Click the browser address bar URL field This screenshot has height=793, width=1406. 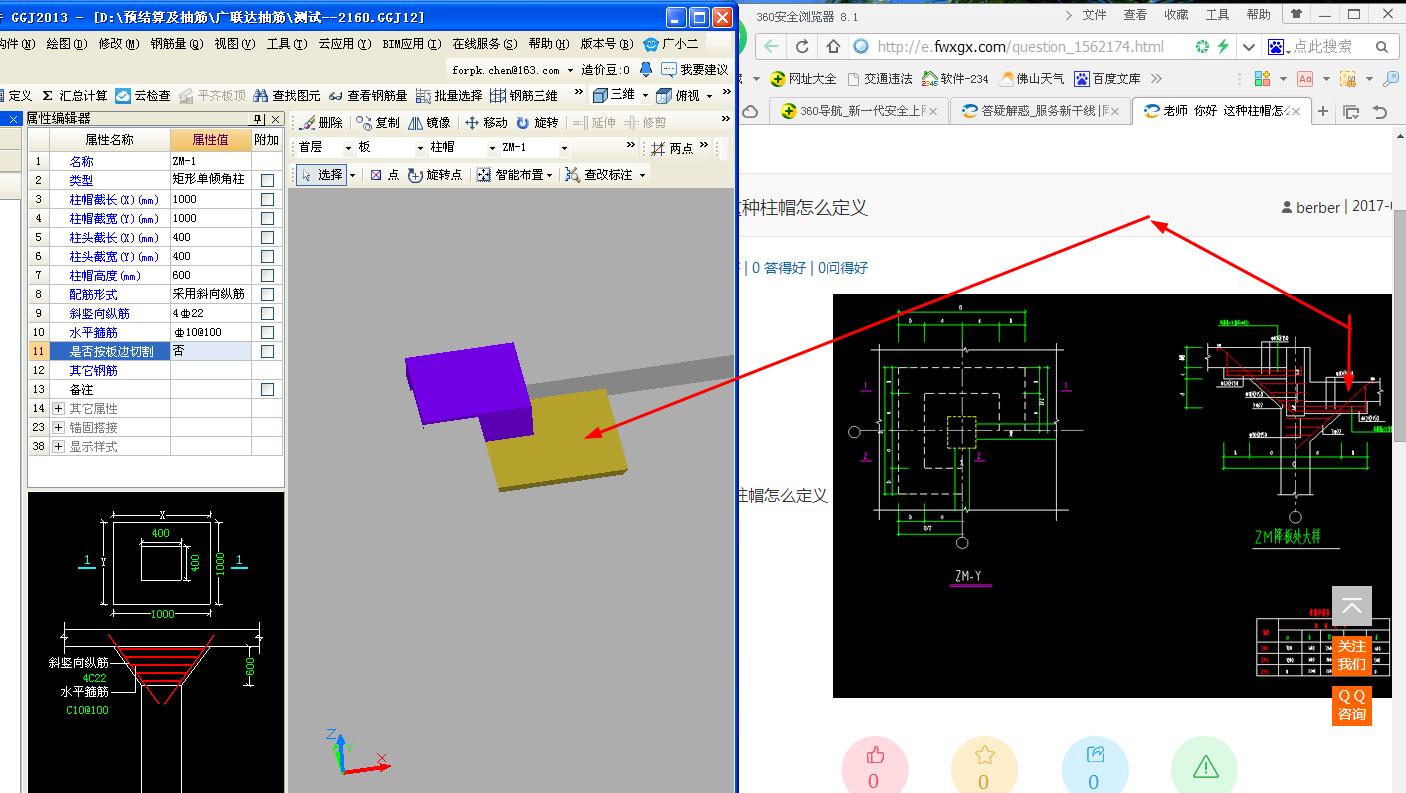[x=1020, y=46]
